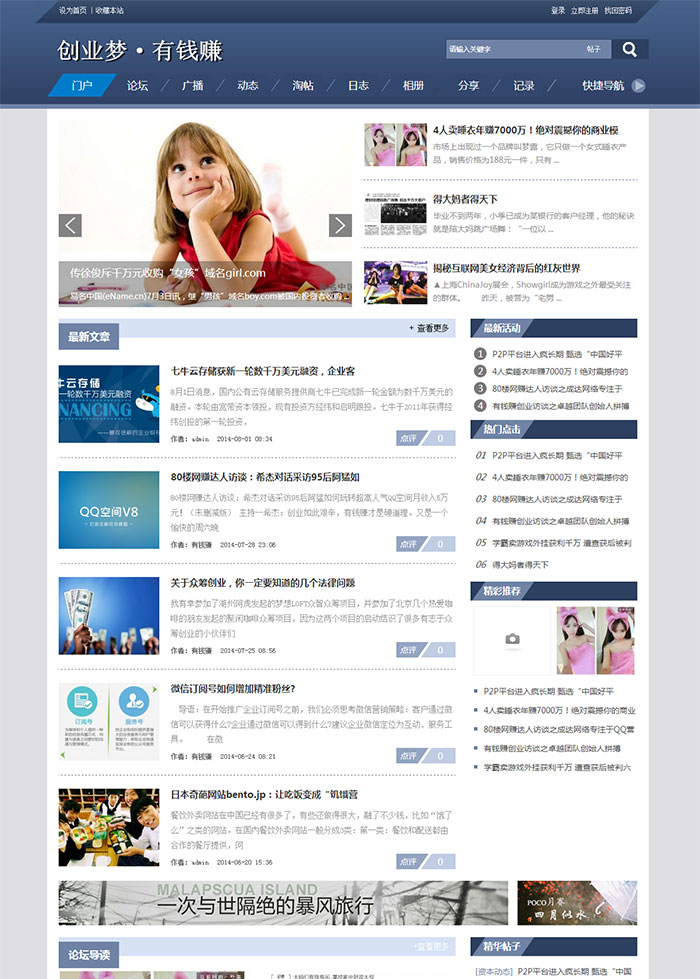Screen dimensions: 700x979
Task: Go to previous carousel slide with left arrow
Action: pos(69,225)
